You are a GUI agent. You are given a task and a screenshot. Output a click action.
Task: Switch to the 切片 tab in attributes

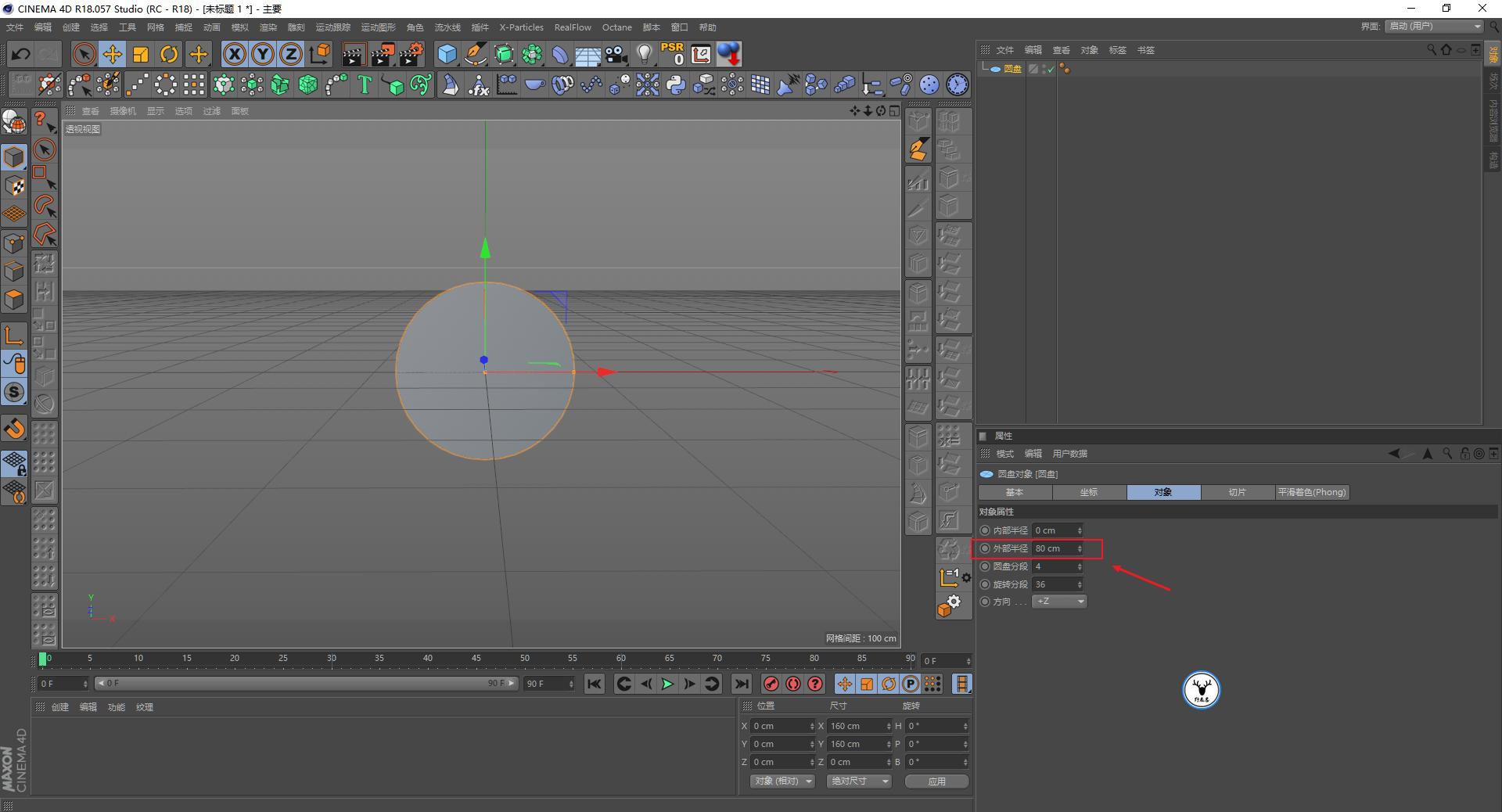pyautogui.click(x=1236, y=492)
